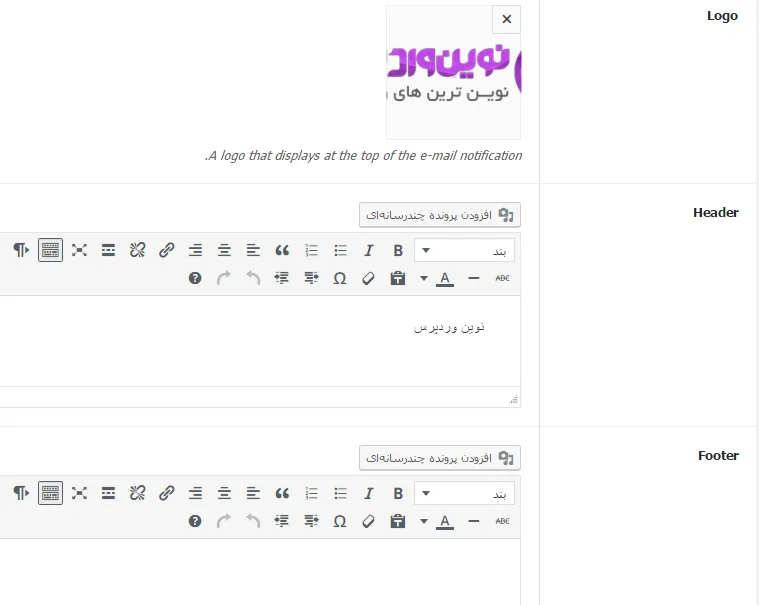This screenshot has height=605, width=759.
Task: Enter distraction-free mode in Header editor
Action: 79,250
